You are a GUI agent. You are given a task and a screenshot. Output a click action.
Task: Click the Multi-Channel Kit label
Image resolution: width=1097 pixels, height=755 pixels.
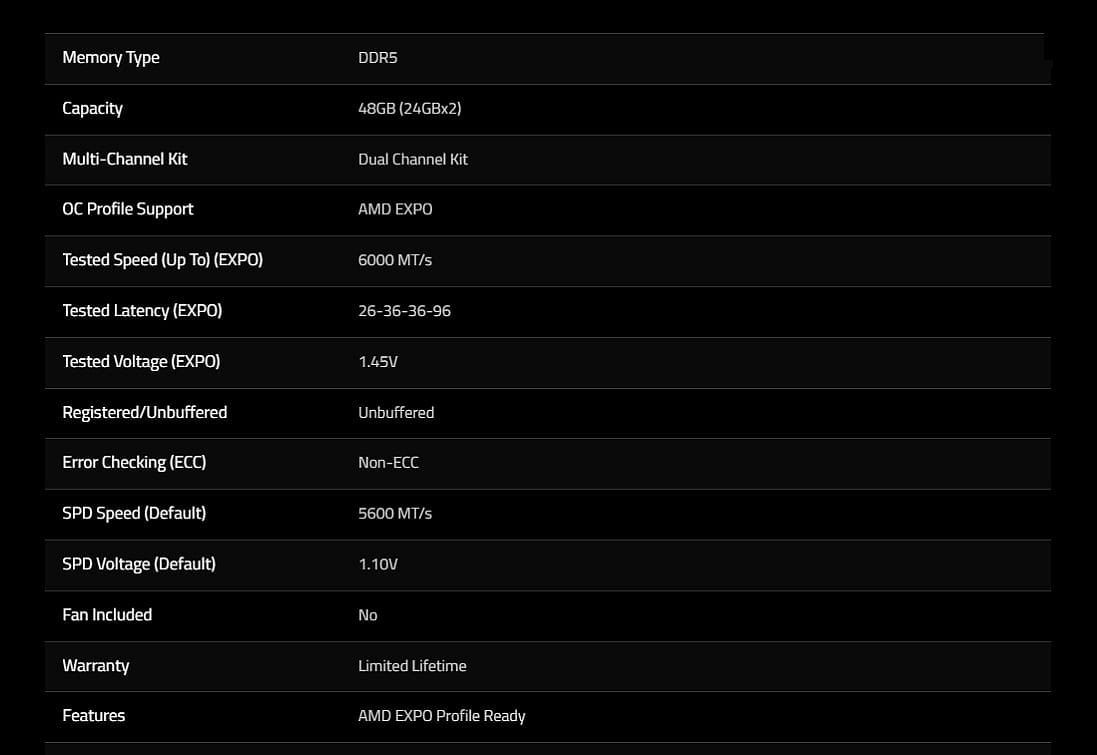(125, 159)
